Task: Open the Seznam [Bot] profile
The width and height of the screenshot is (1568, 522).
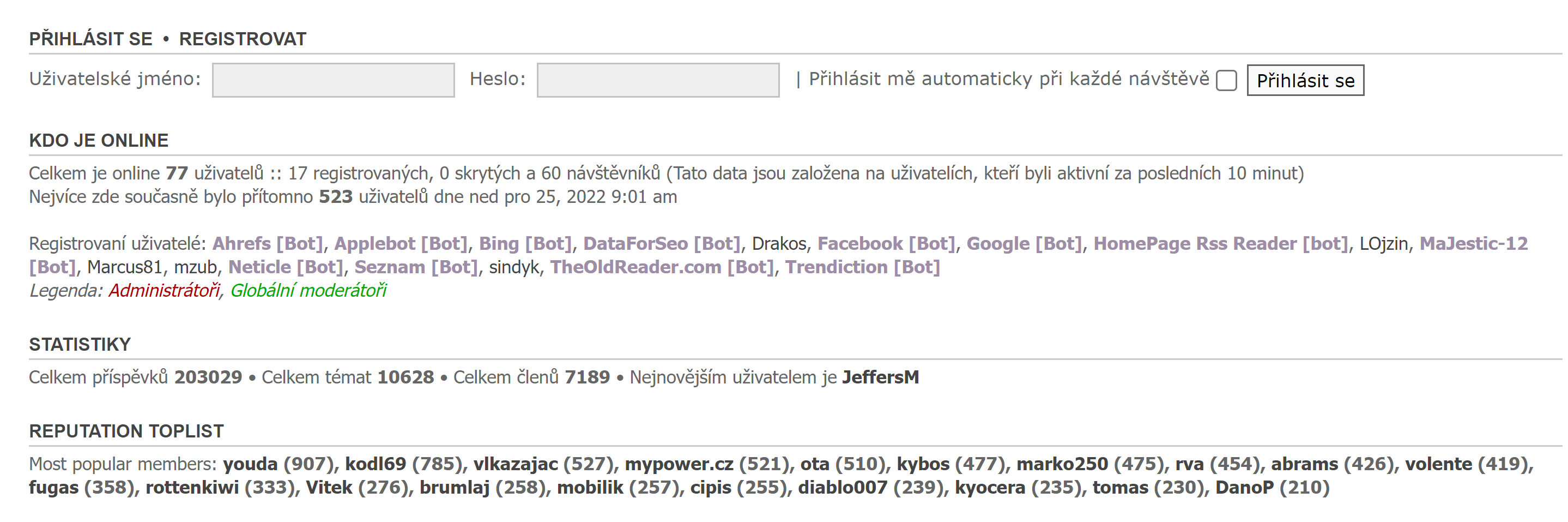Action: [x=416, y=267]
